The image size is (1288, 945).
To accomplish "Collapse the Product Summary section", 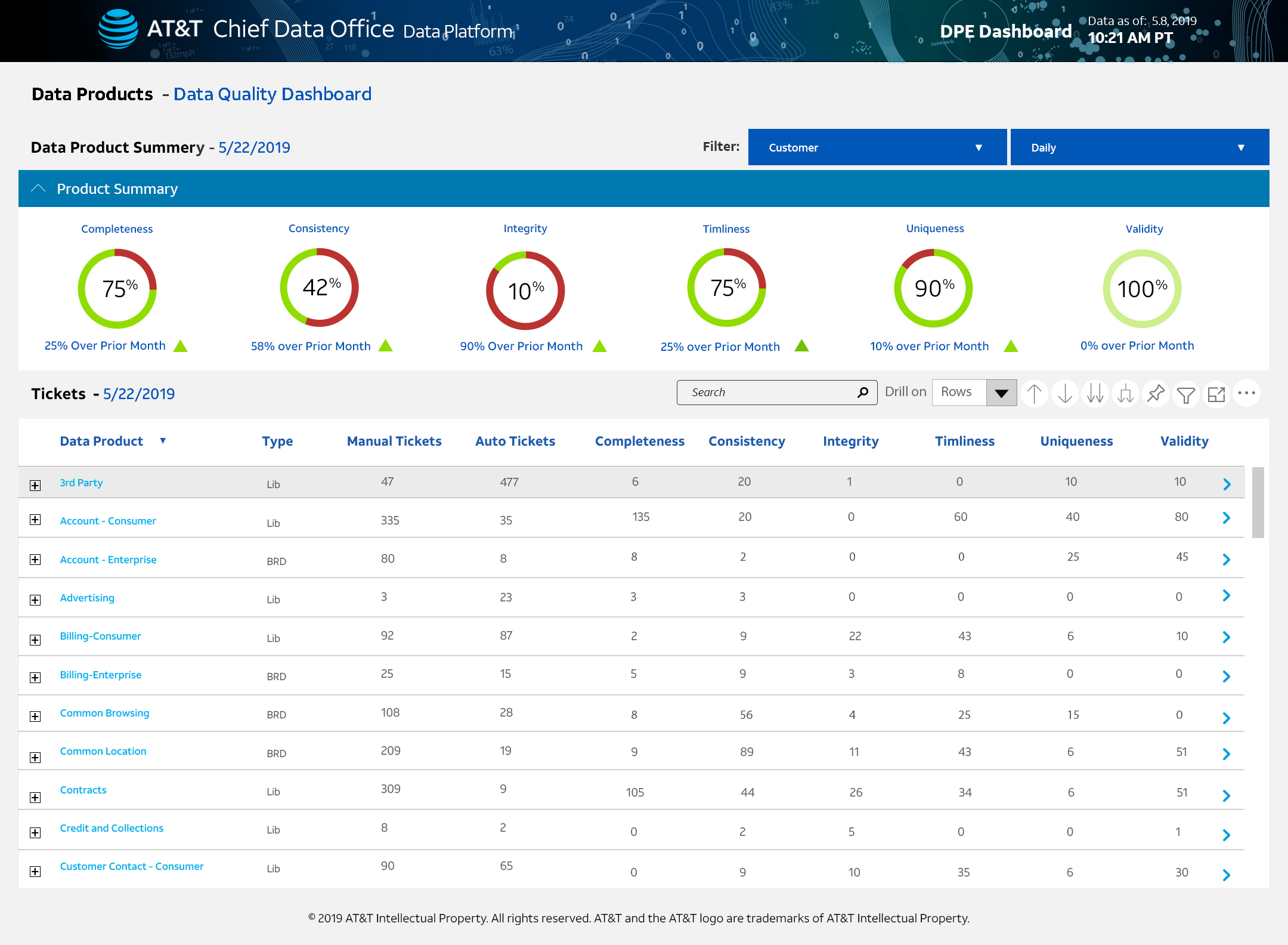I will coord(38,189).
